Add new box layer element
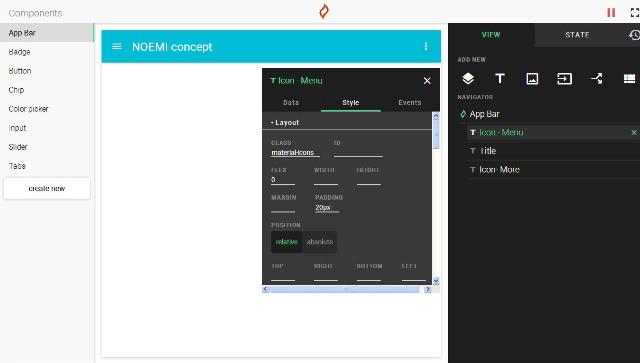Screen dimensions: 640x363 coord(468,78)
